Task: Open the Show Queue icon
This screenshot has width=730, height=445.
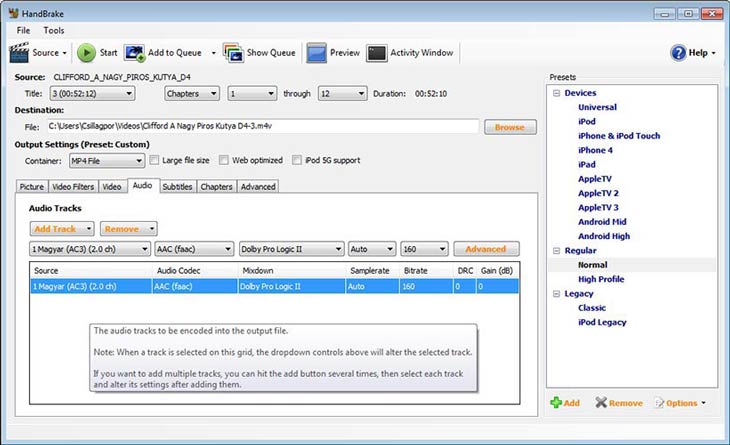Action: coord(233,52)
